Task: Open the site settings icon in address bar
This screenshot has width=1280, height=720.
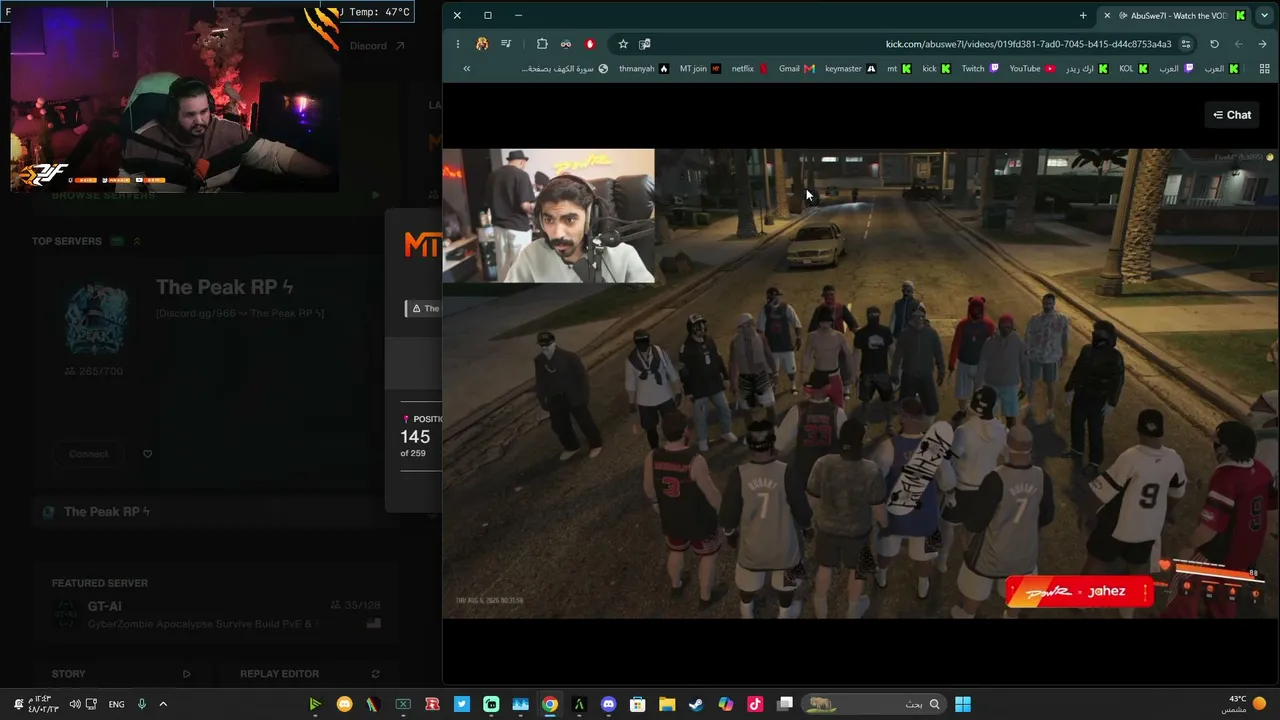Action: 1186,44
